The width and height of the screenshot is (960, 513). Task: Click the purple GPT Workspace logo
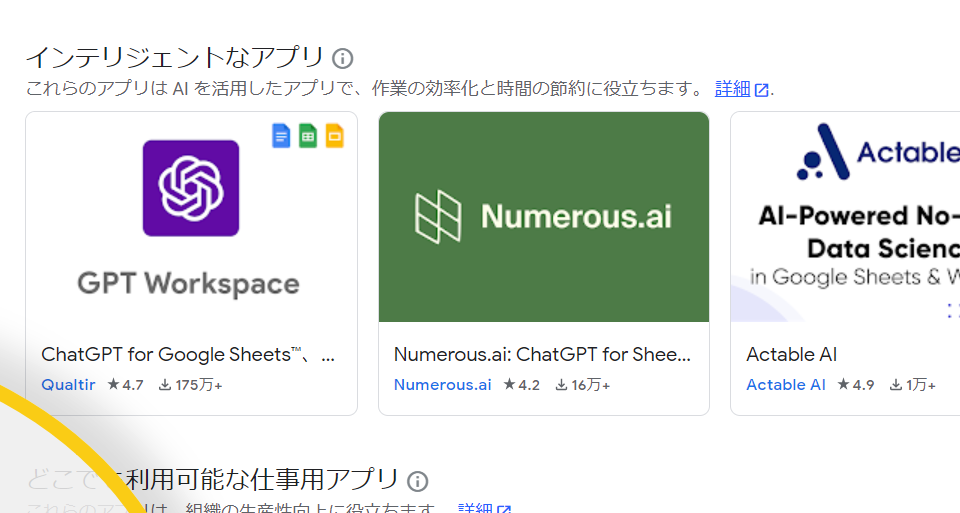click(191, 188)
